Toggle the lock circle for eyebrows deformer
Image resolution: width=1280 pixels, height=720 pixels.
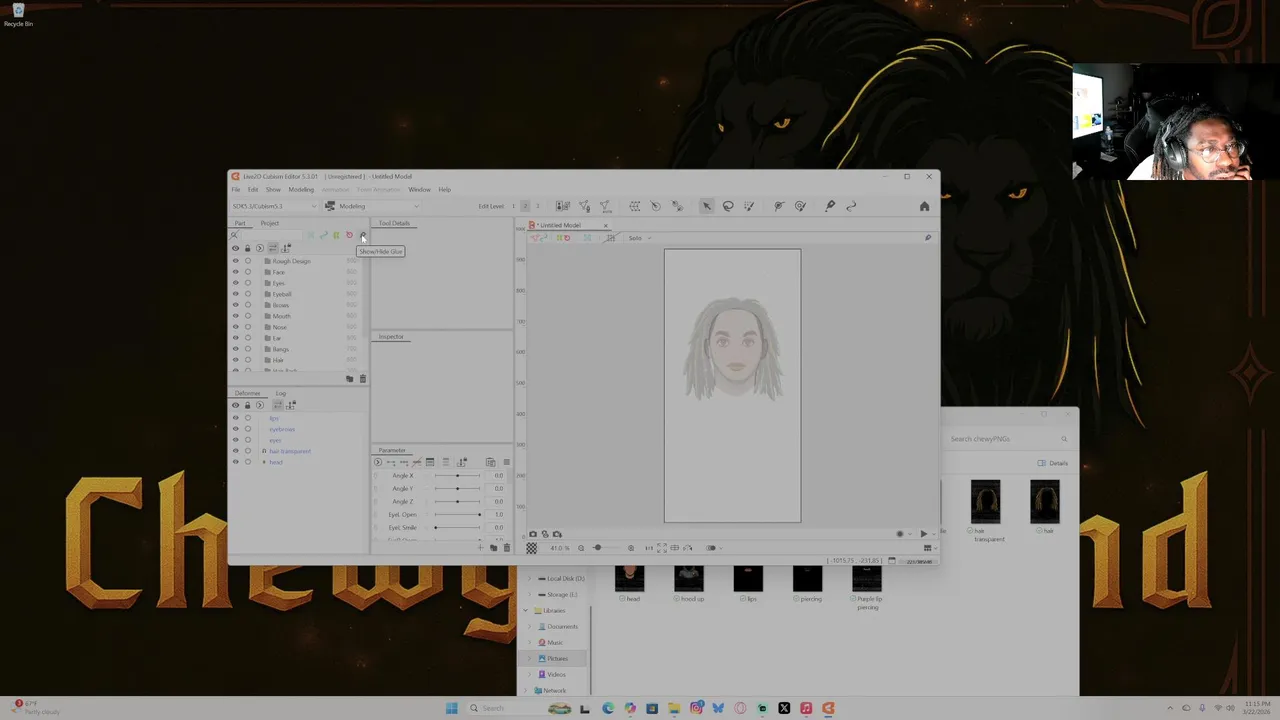pyautogui.click(x=248, y=429)
